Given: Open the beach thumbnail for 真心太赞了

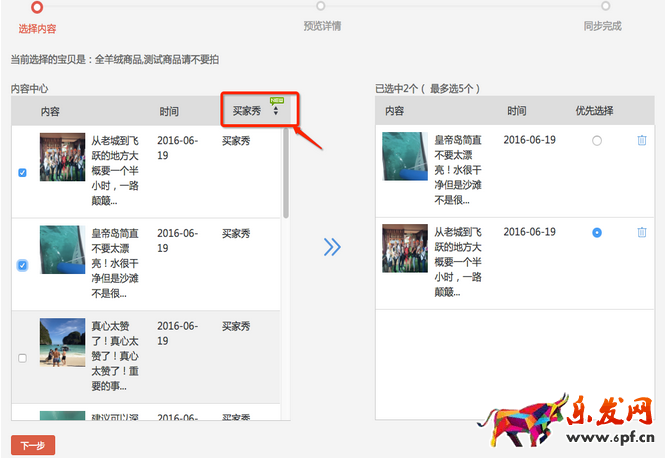Looking at the screenshot, I should point(62,342).
